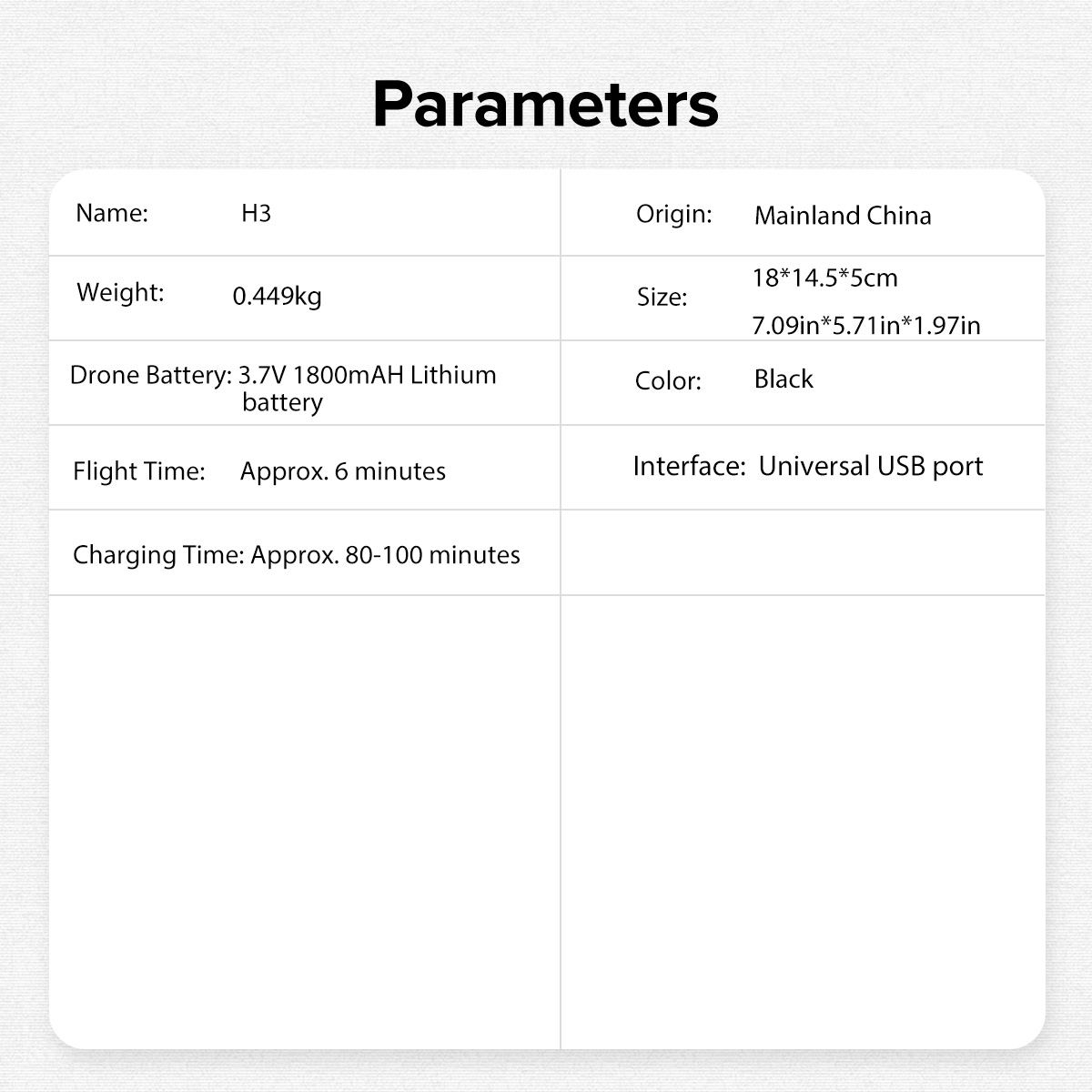
Task: Select the Universal USB port value
Action: pos(871,466)
